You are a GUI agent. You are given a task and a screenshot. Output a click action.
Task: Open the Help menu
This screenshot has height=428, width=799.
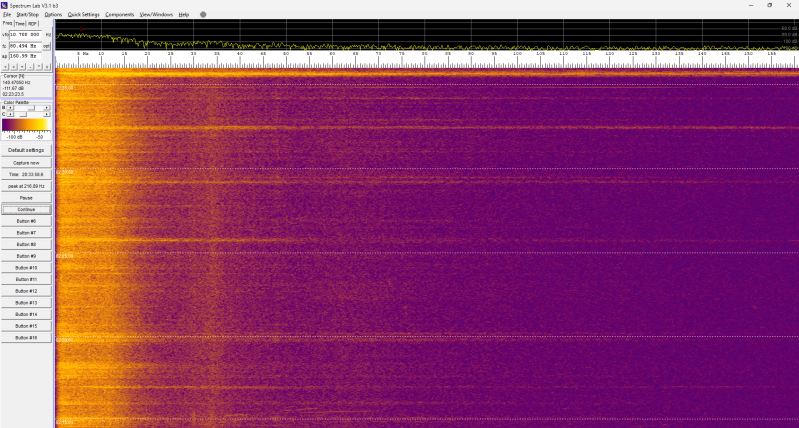pyautogui.click(x=184, y=15)
